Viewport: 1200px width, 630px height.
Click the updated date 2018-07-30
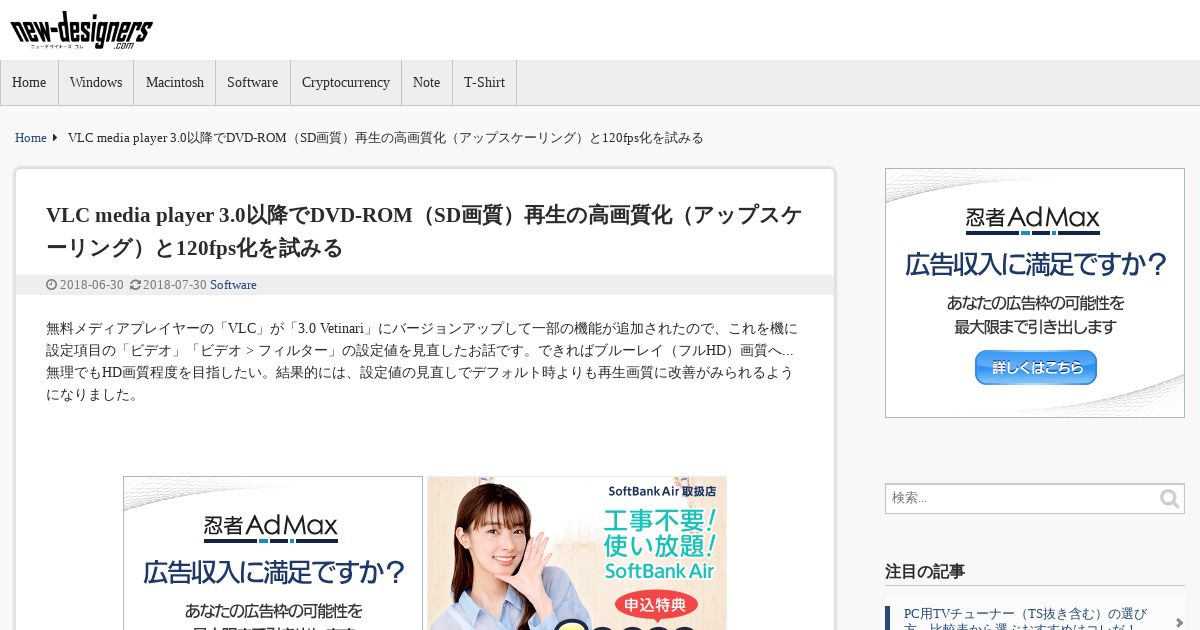tap(175, 285)
